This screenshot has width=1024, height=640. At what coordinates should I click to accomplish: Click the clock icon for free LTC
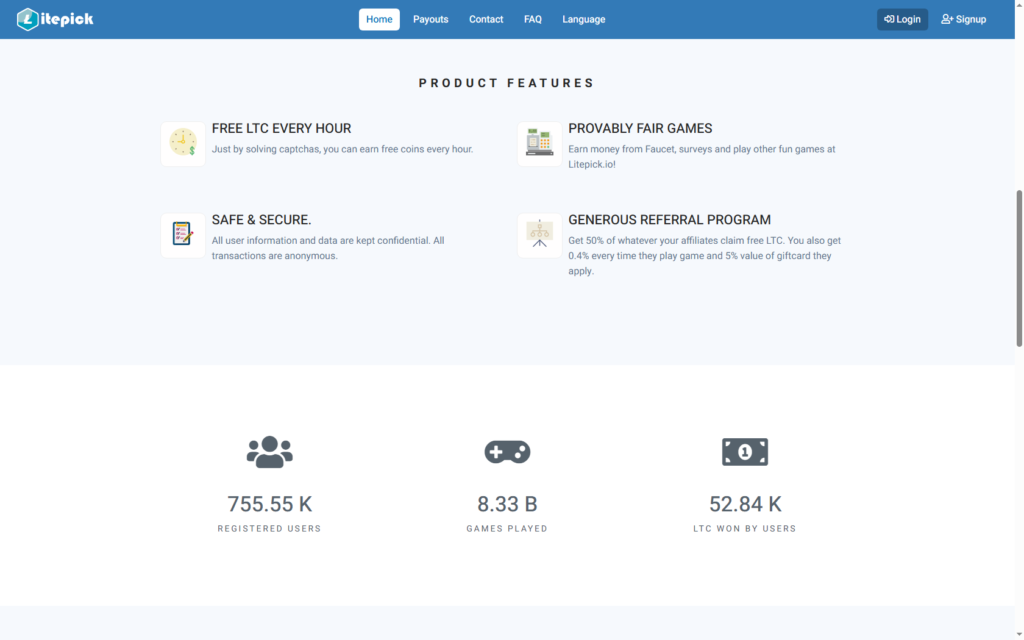[183, 143]
